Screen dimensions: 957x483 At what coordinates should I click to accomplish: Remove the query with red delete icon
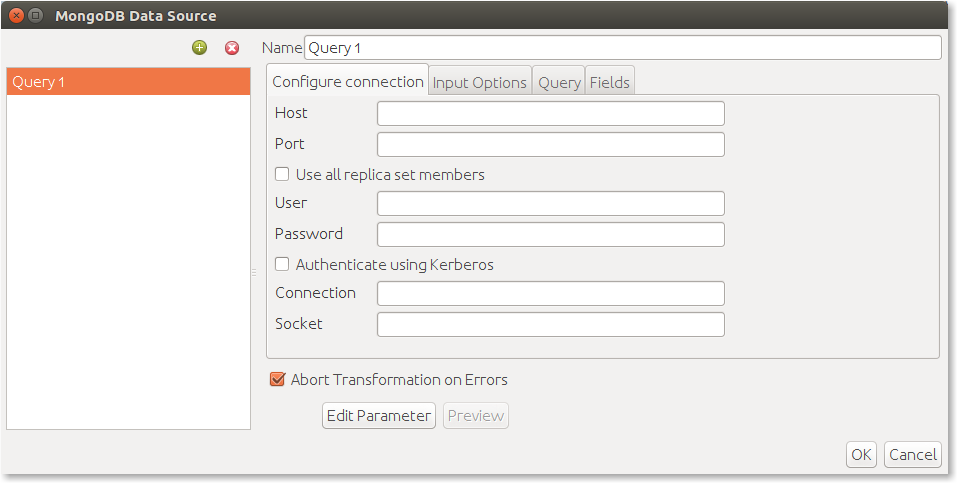pyautogui.click(x=232, y=48)
